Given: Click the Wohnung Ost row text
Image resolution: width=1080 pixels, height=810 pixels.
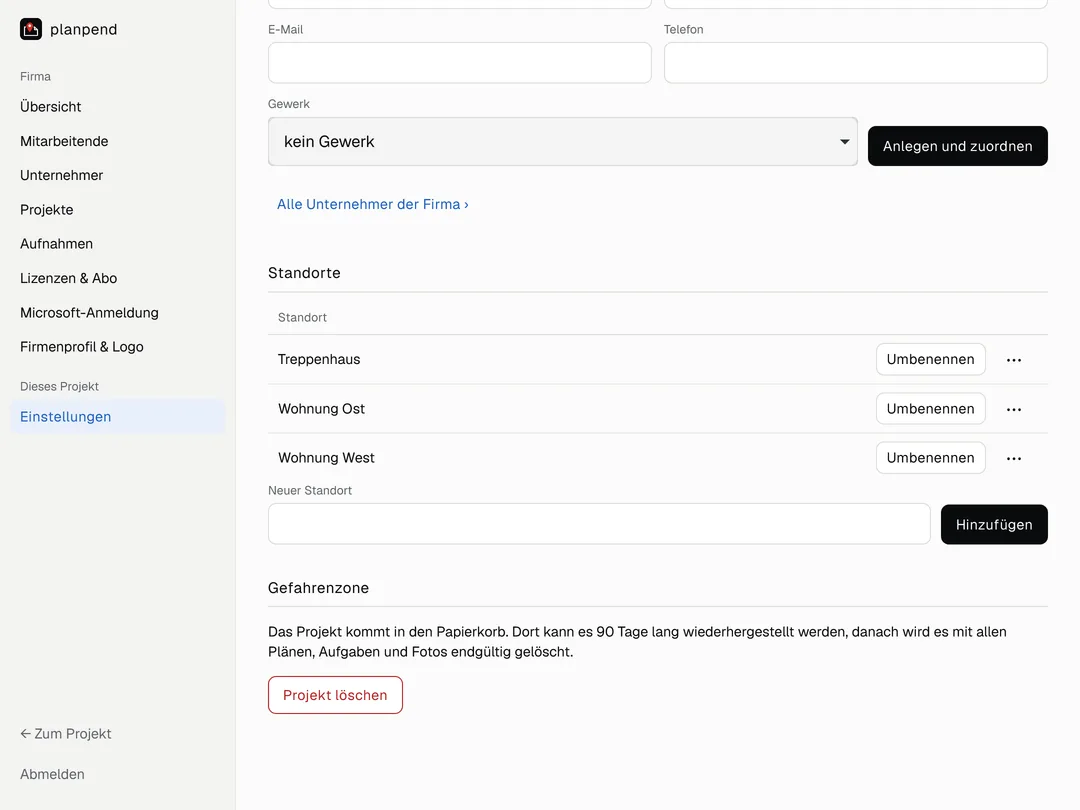Looking at the screenshot, I should pos(322,409).
